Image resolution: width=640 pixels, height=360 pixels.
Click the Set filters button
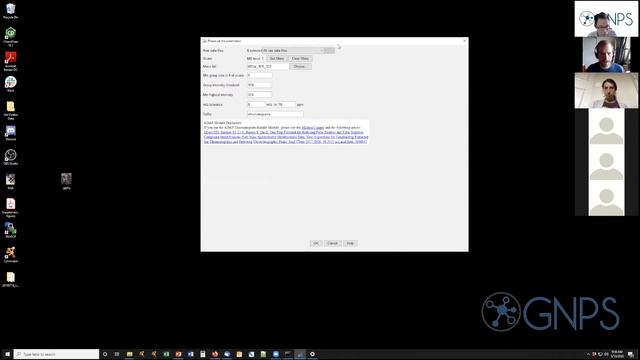(x=277, y=58)
